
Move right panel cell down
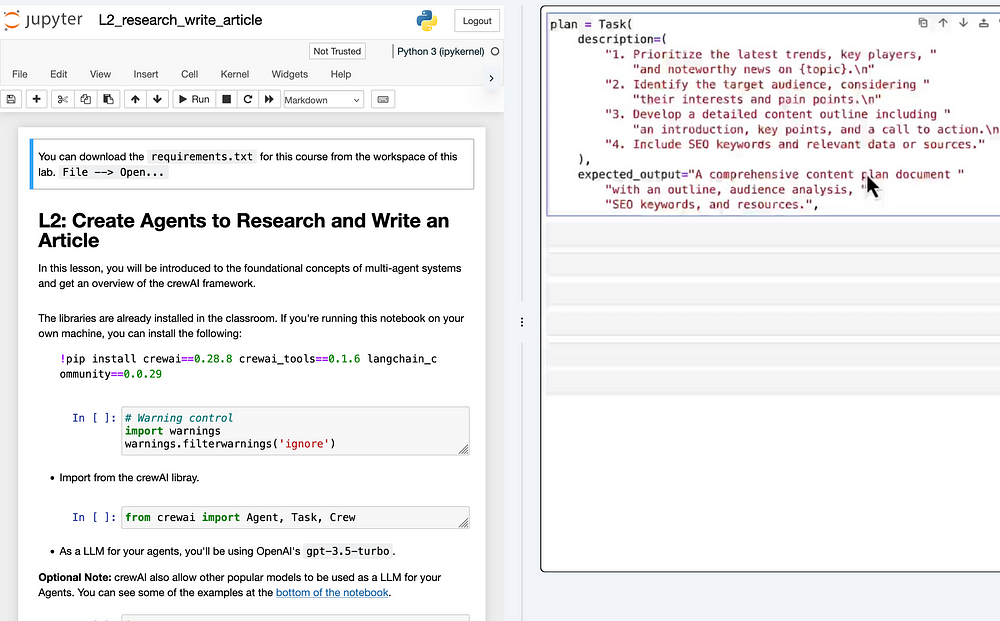(x=963, y=23)
